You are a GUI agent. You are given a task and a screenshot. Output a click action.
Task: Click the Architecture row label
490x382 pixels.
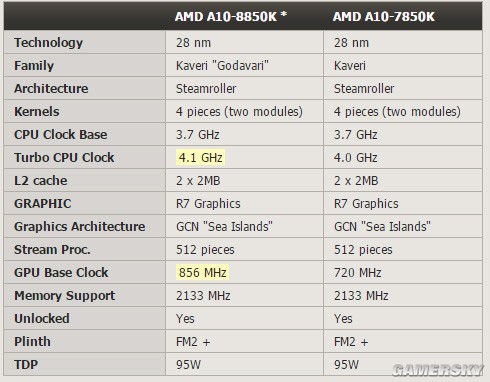pos(51,89)
